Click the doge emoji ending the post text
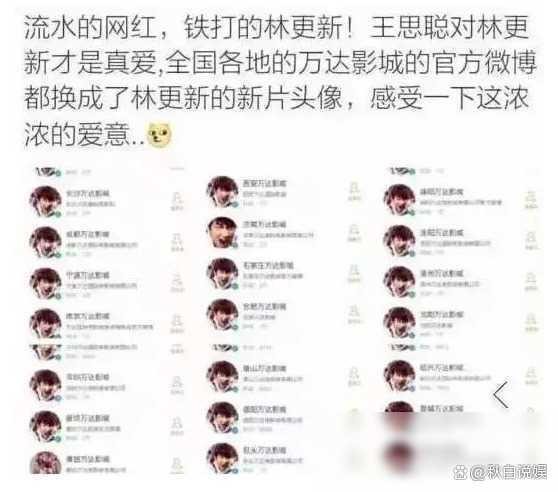Image resolution: width=558 pixels, height=492 pixels. point(159,135)
